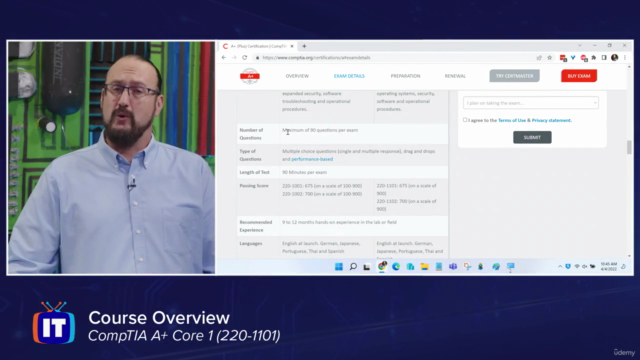Screen dimensions: 640x360
Task: Open Chrome three-dot menu
Action: pos(625,58)
